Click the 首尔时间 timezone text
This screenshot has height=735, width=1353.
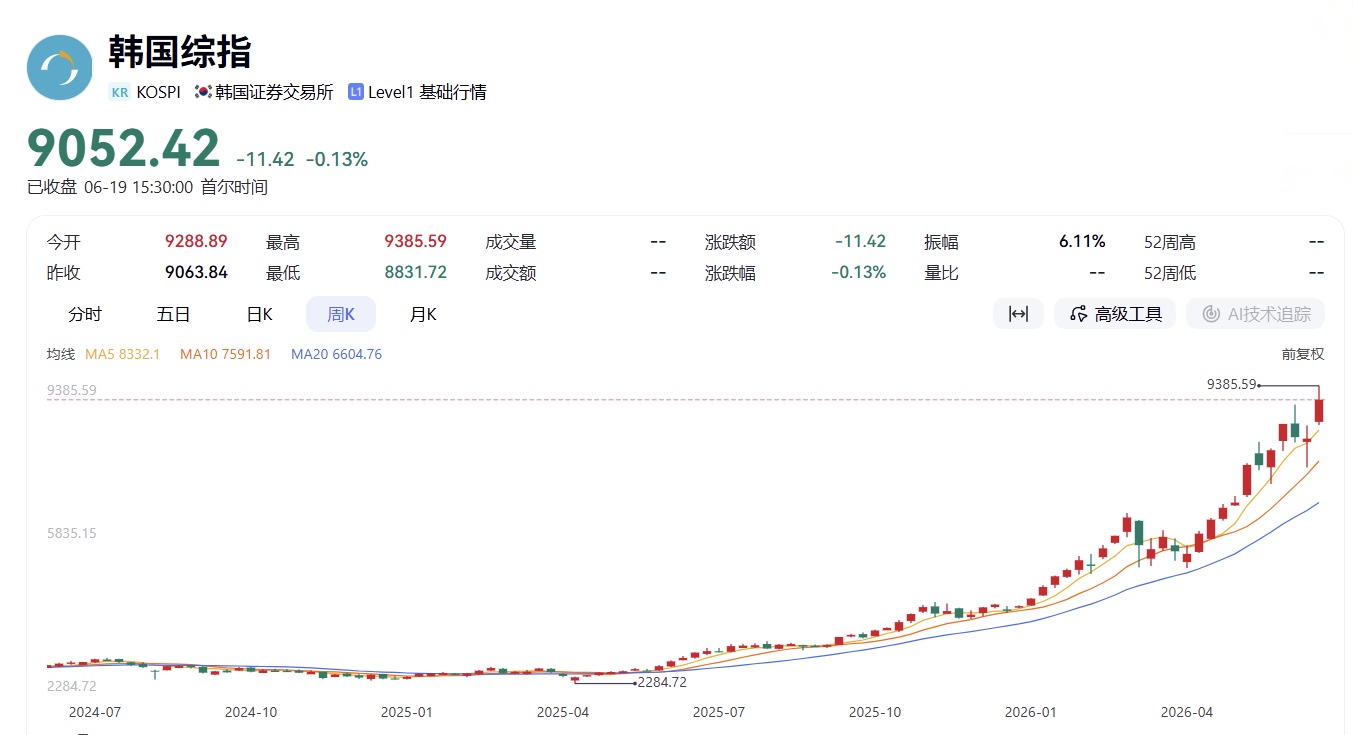234,187
